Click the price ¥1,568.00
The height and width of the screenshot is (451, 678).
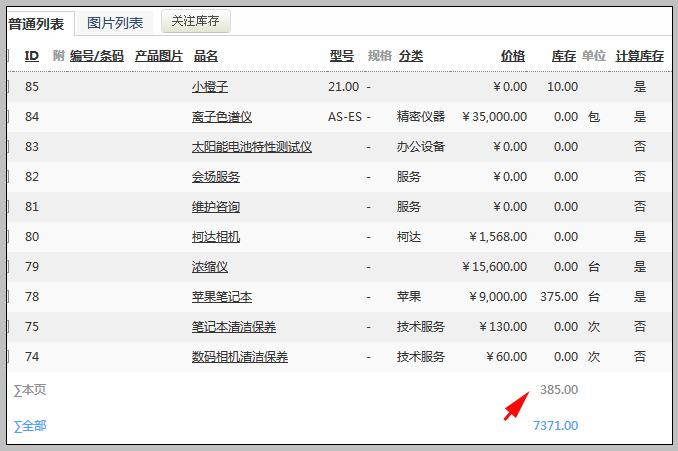pyautogui.click(x=498, y=237)
